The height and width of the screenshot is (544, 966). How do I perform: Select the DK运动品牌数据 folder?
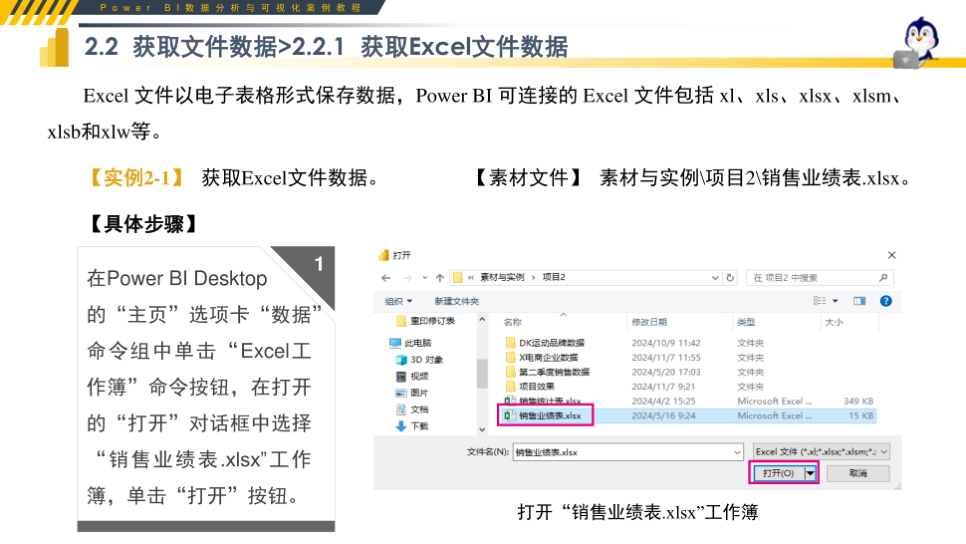545,343
